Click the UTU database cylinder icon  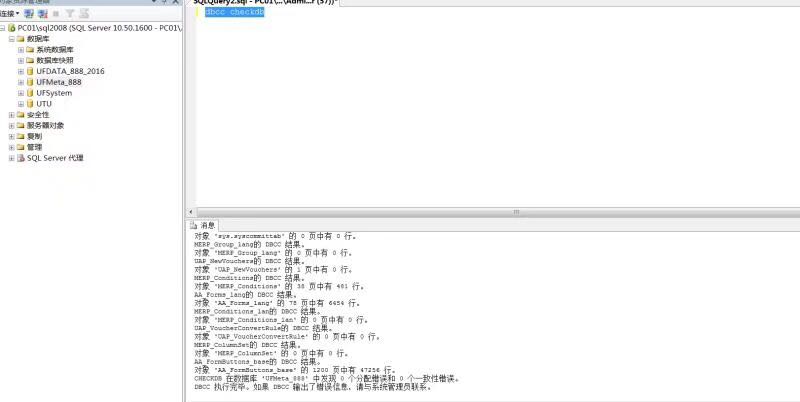pos(30,104)
